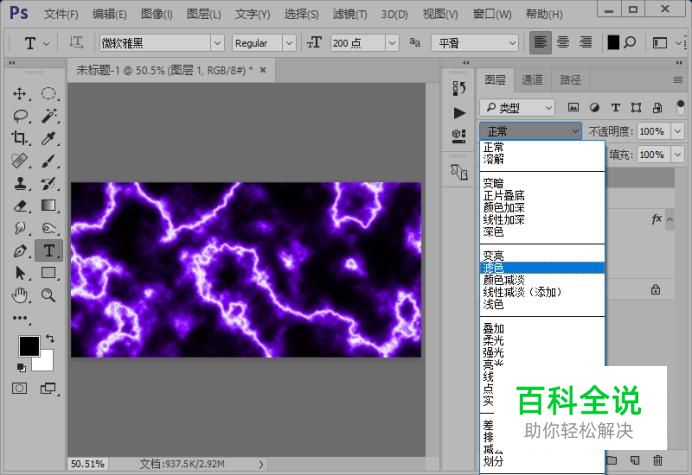Open the anti-aliasing 平滑 dropdown
Viewport: 692px width, 475px height.
tap(475, 43)
